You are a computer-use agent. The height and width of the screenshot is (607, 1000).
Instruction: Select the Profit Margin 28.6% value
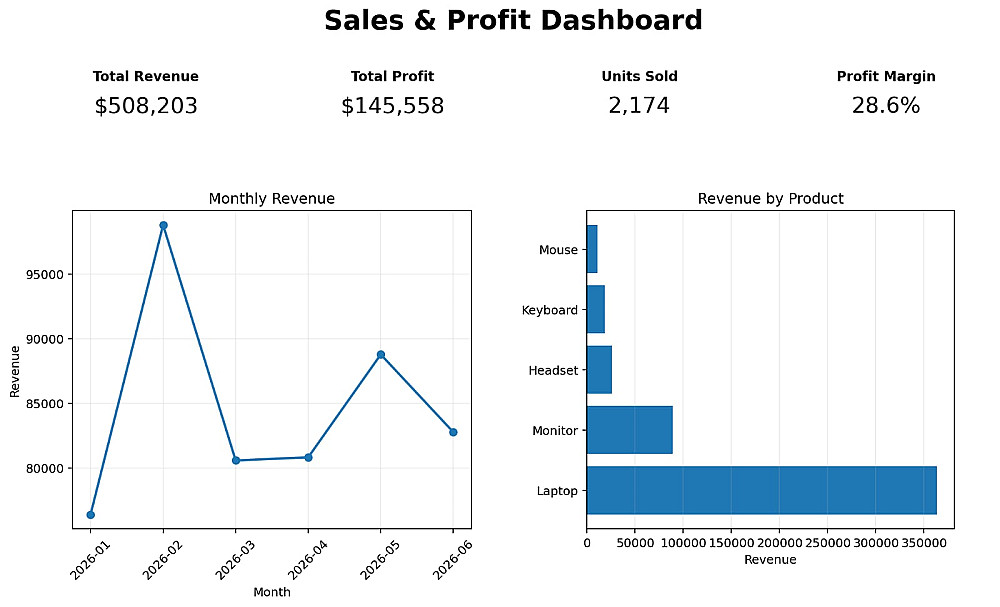[x=886, y=106]
